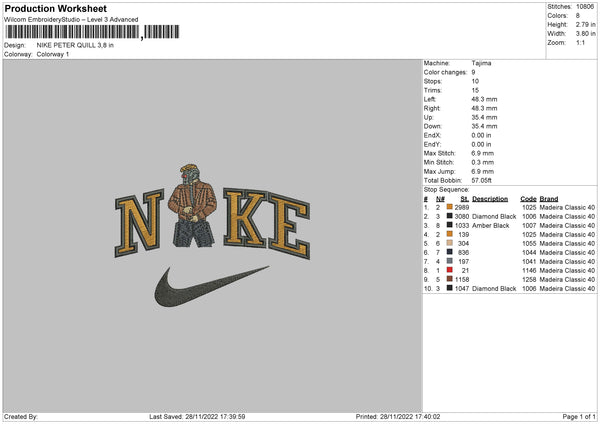Click 'Page 1 of 1' in the footer

pos(579,416)
